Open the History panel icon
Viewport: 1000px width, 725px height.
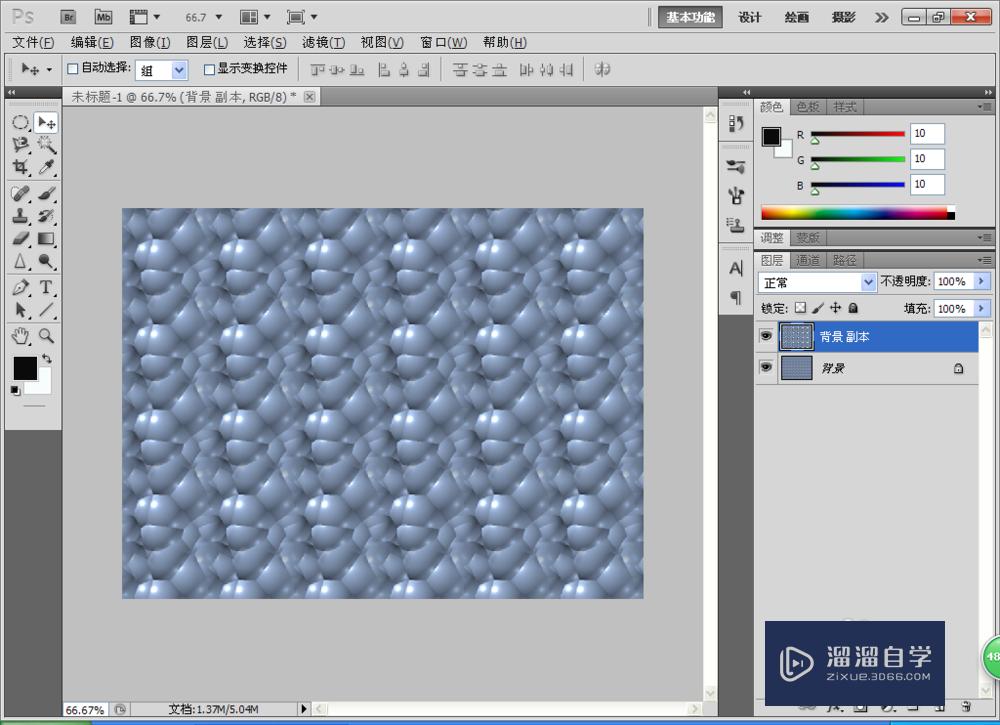[736, 123]
